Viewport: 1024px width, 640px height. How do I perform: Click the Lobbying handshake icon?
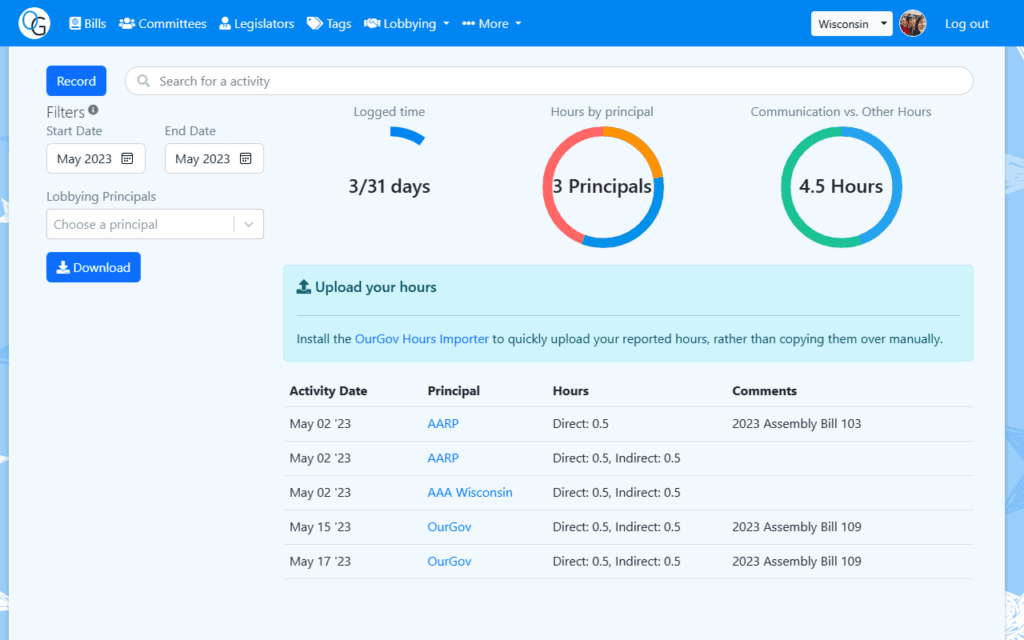372,24
